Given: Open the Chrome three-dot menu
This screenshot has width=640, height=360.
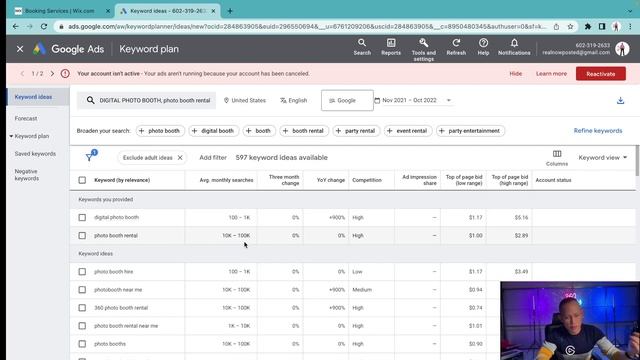Looking at the screenshot, I should 631,27.
